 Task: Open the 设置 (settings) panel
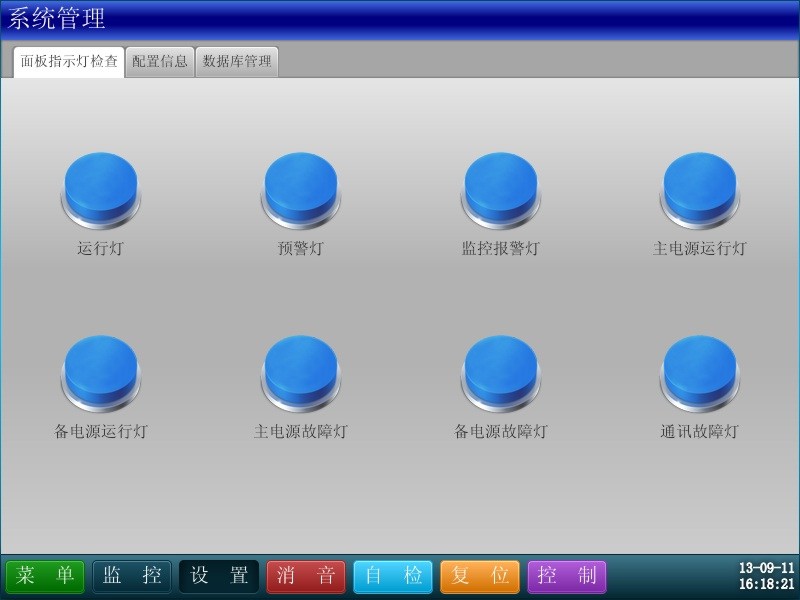[218, 576]
